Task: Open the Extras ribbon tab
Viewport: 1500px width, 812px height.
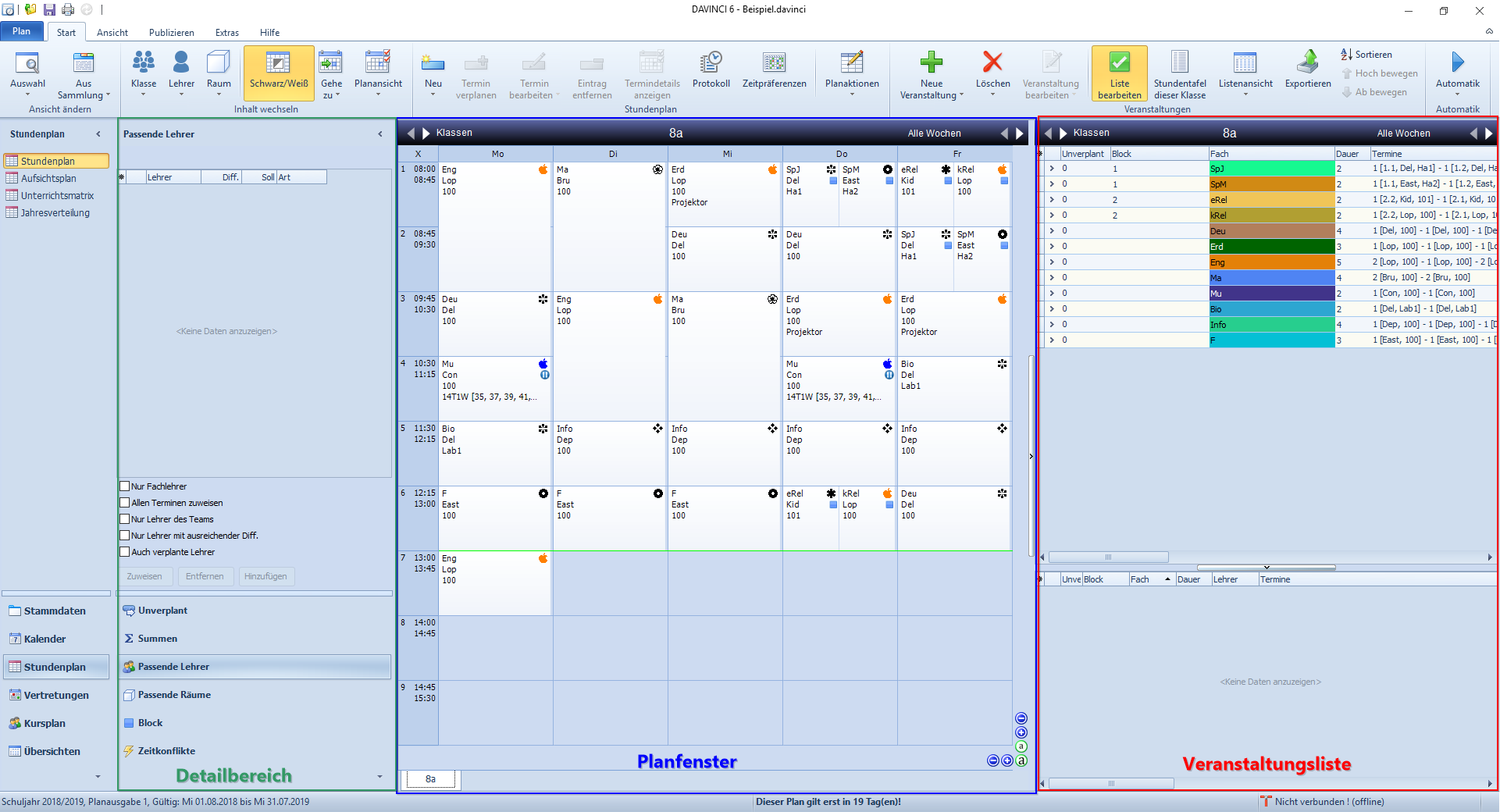Action: [x=227, y=33]
